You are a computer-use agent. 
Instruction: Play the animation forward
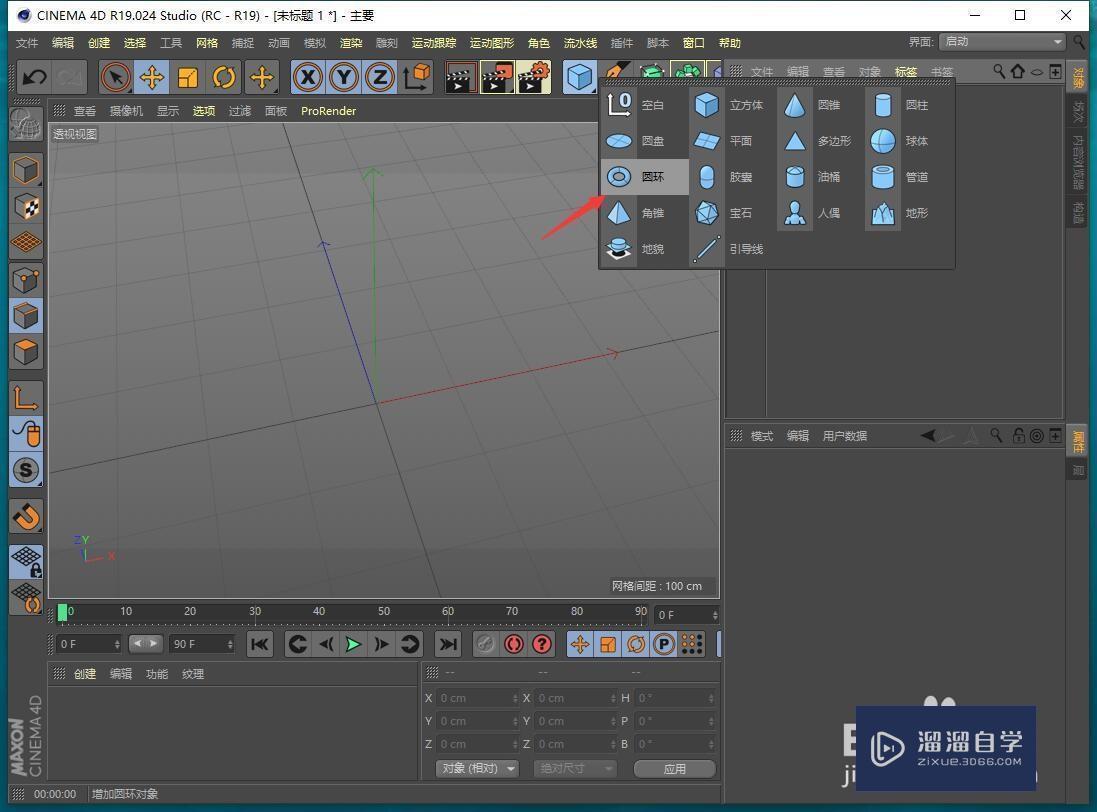point(353,644)
